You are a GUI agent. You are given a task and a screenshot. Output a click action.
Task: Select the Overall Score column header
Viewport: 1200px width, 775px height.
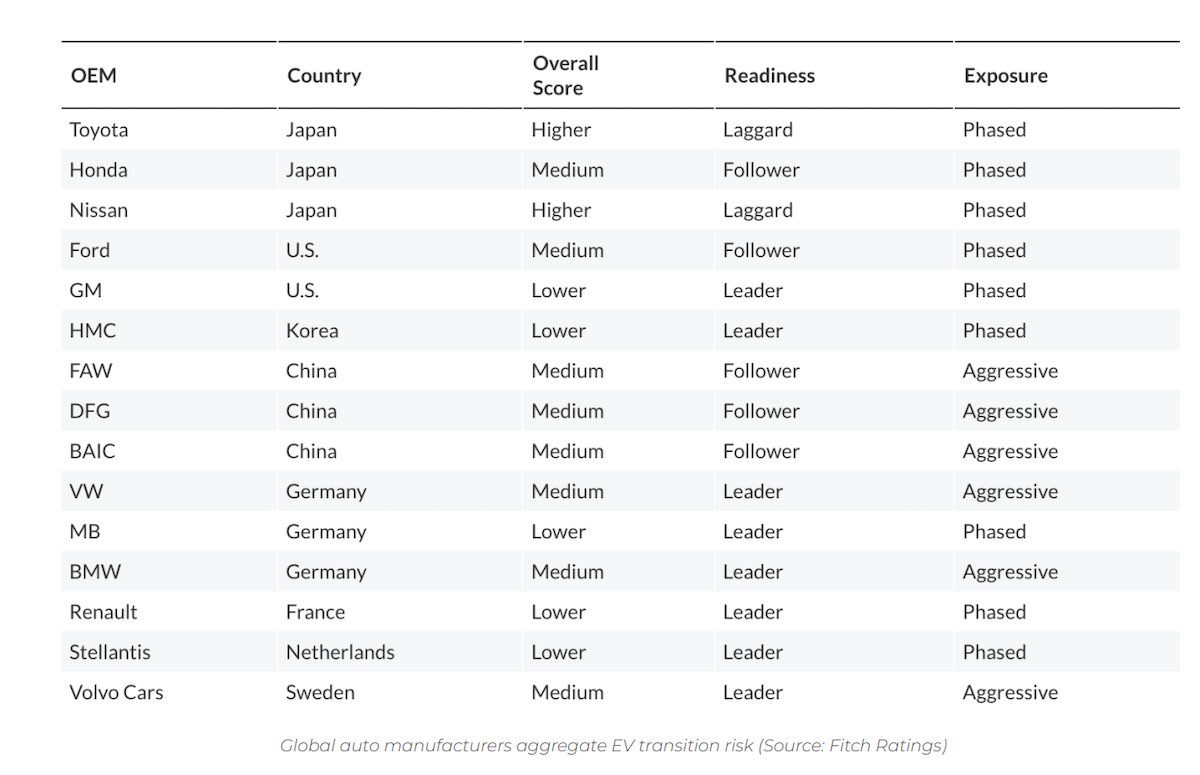pos(566,76)
